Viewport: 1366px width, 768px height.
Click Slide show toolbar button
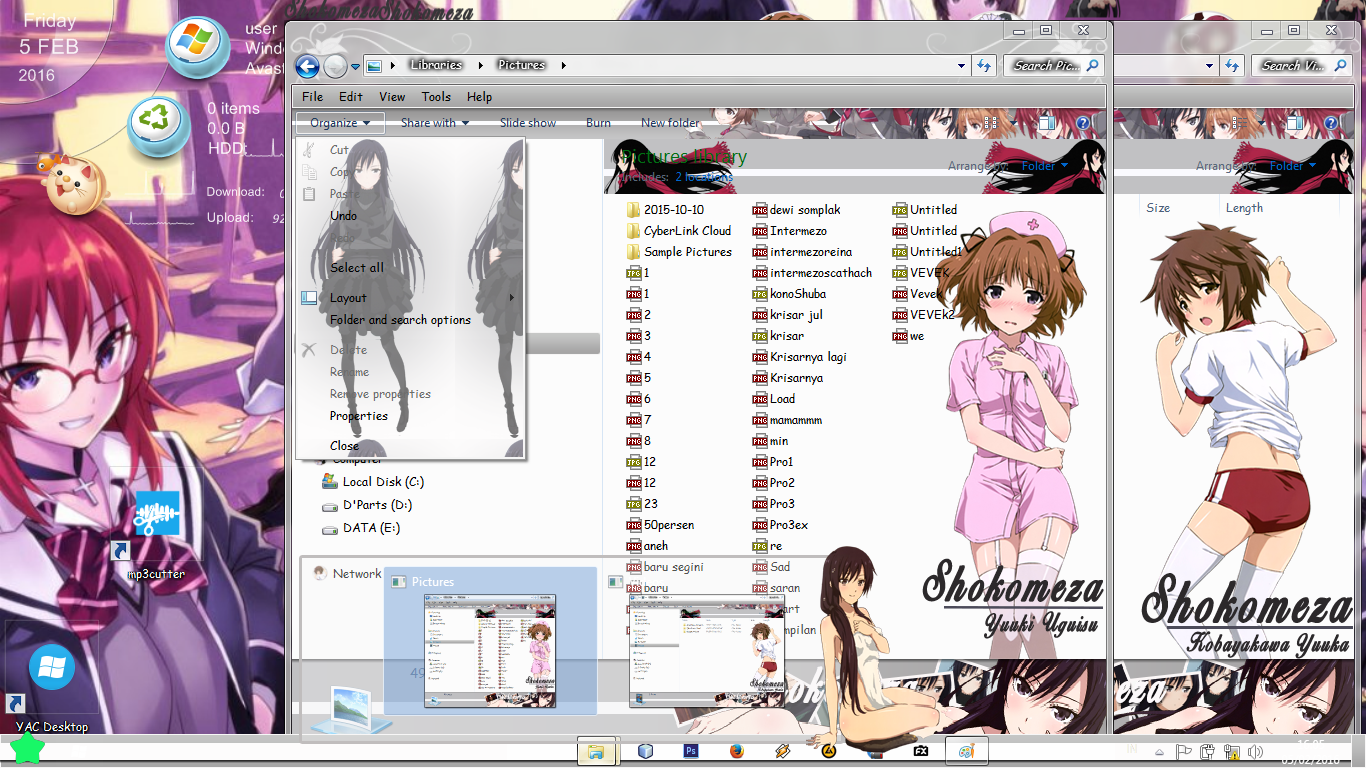[x=528, y=123]
